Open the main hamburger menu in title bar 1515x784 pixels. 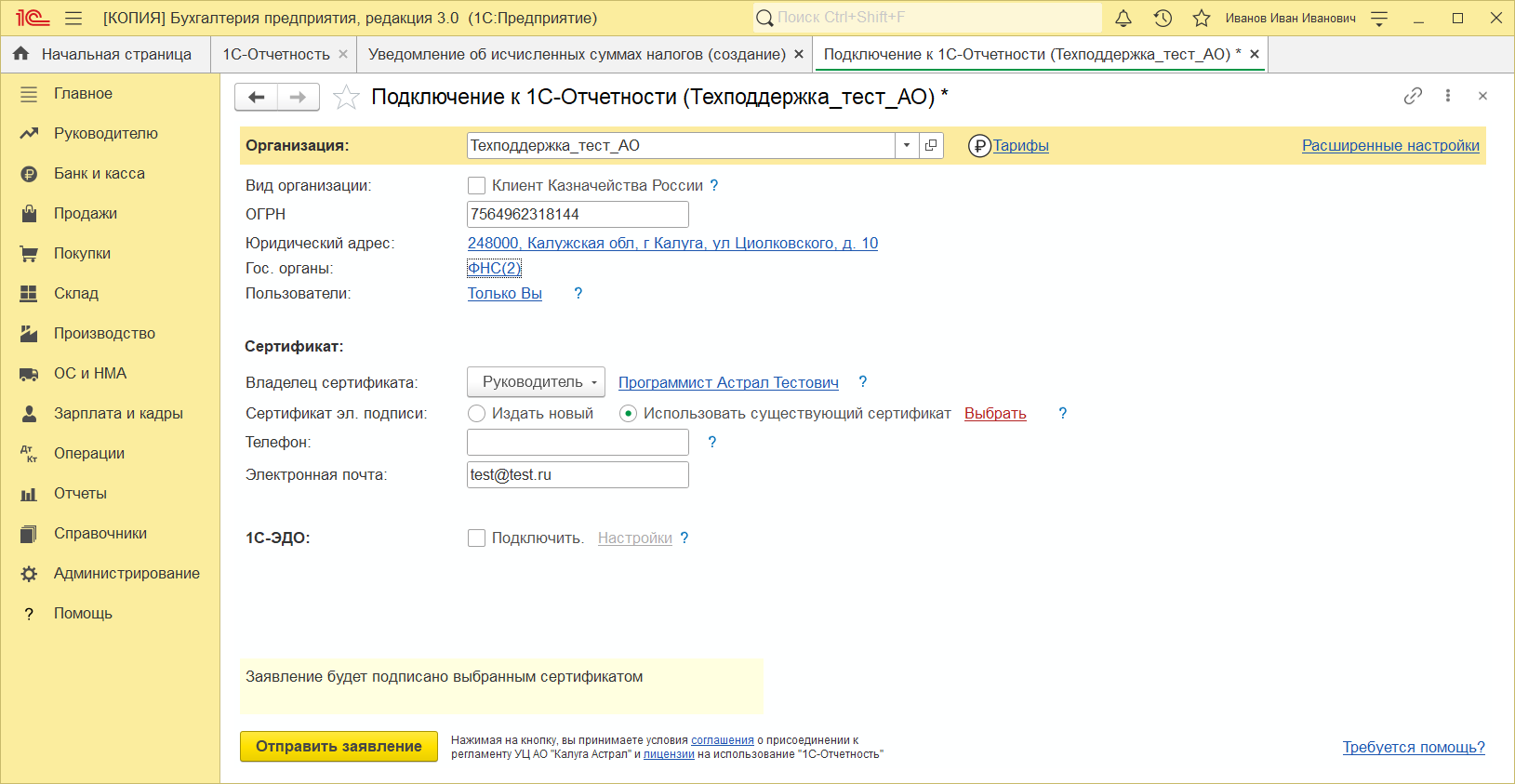pyautogui.click(x=73, y=18)
